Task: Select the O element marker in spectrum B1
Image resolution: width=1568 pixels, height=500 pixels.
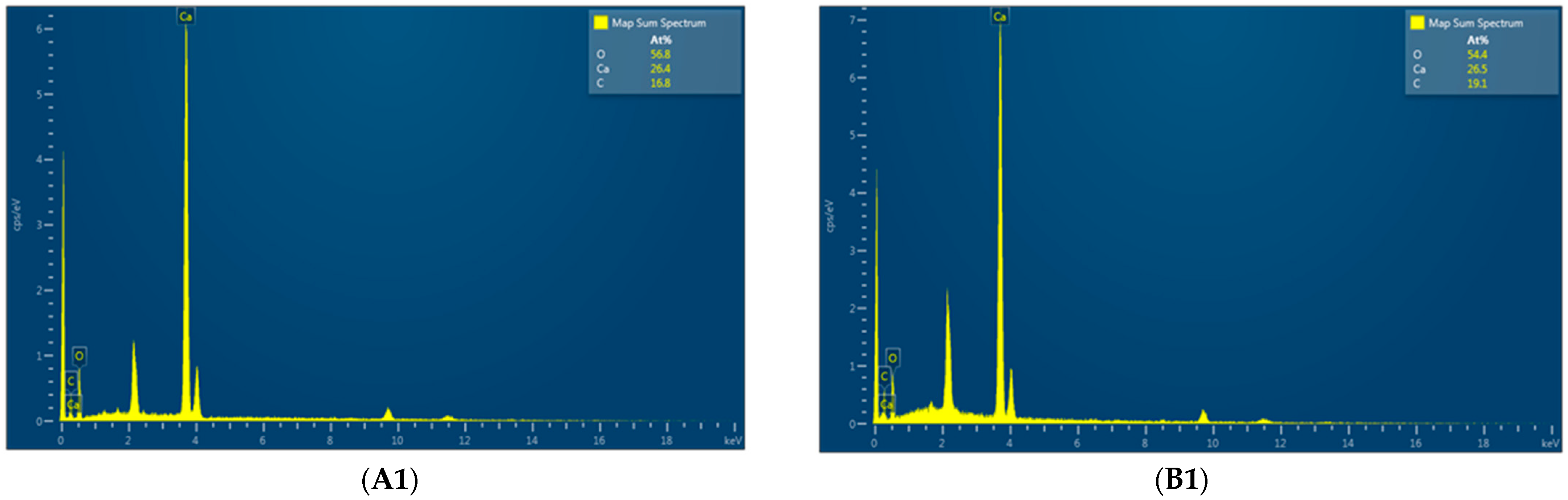Action: 892,358
